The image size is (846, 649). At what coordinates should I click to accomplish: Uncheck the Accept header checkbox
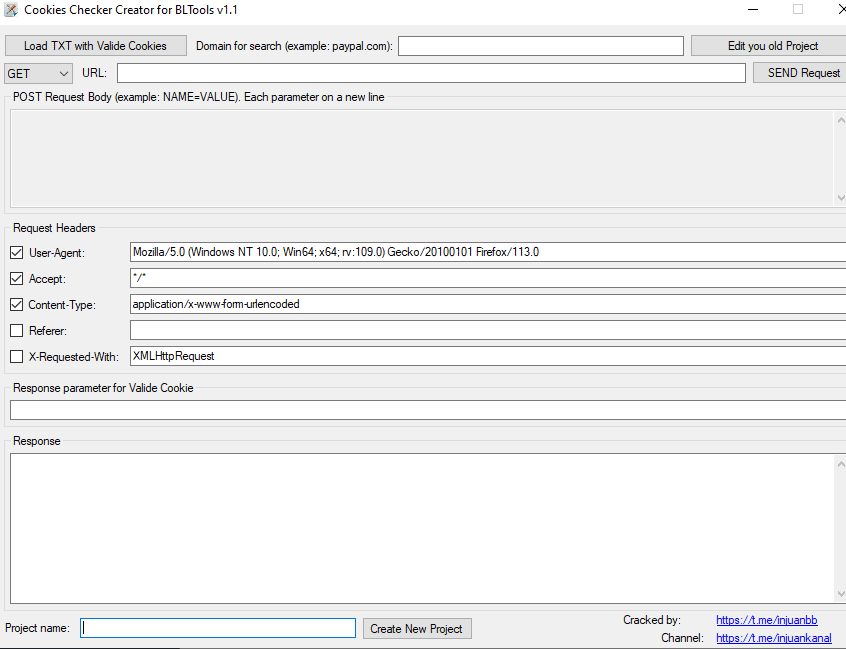[x=17, y=278]
